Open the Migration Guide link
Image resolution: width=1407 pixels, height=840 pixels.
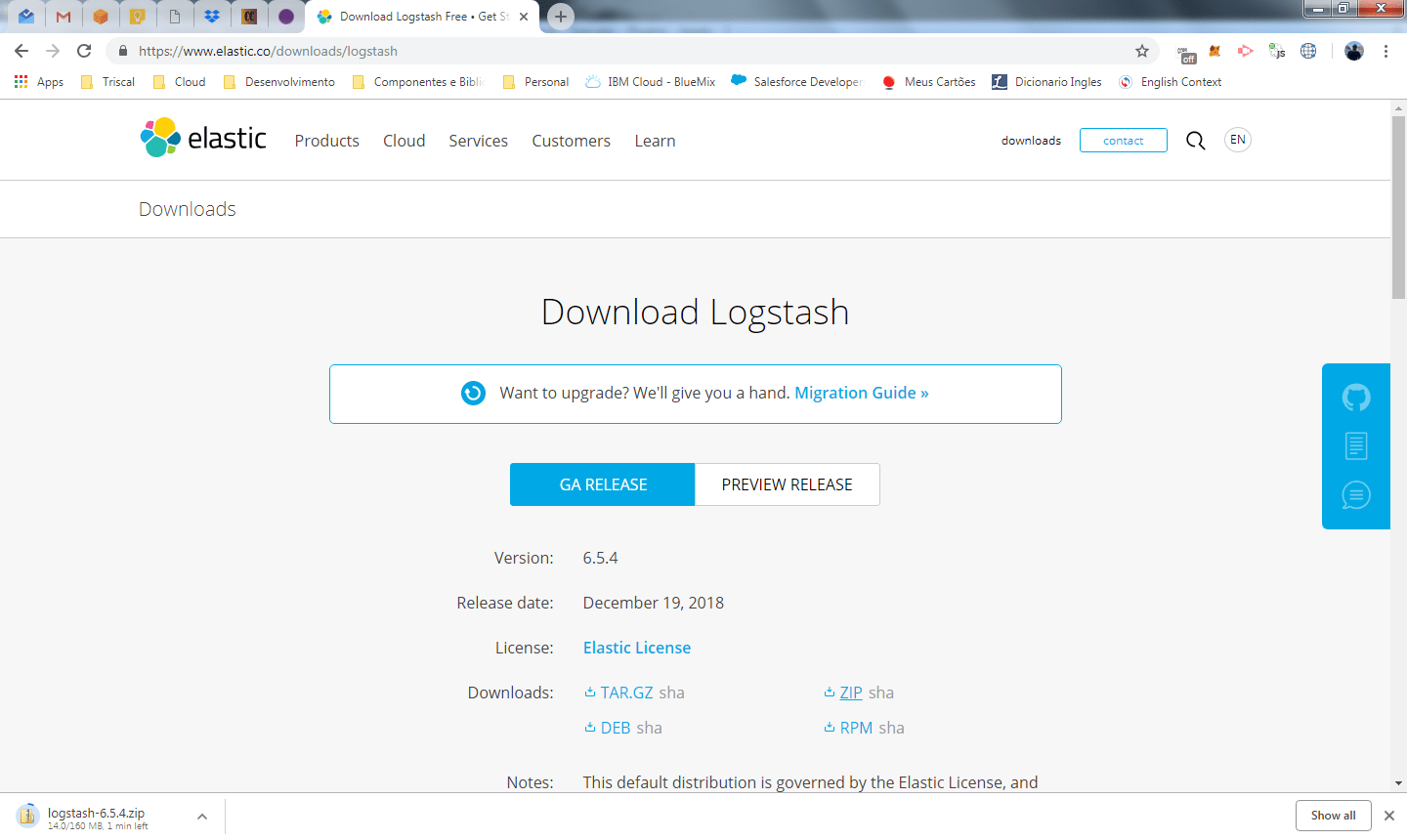pos(862,393)
